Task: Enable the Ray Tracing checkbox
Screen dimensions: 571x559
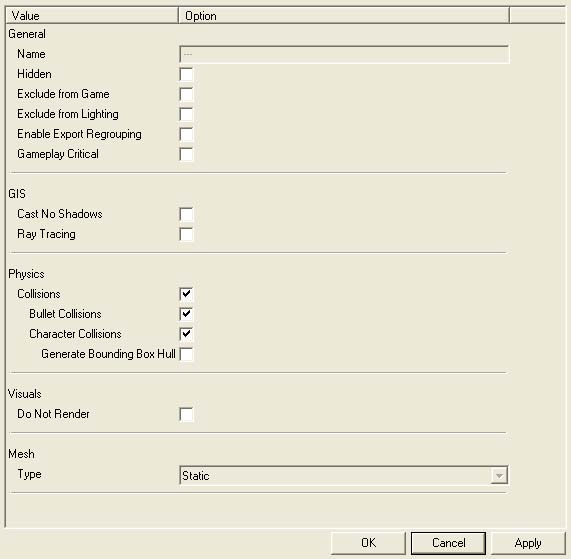Action: click(x=186, y=235)
